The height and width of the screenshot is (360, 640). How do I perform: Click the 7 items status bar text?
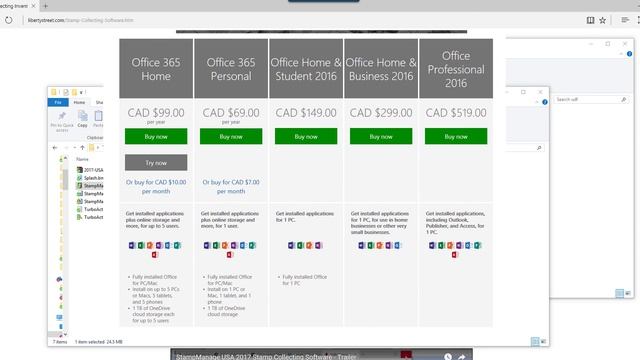[x=60, y=342]
